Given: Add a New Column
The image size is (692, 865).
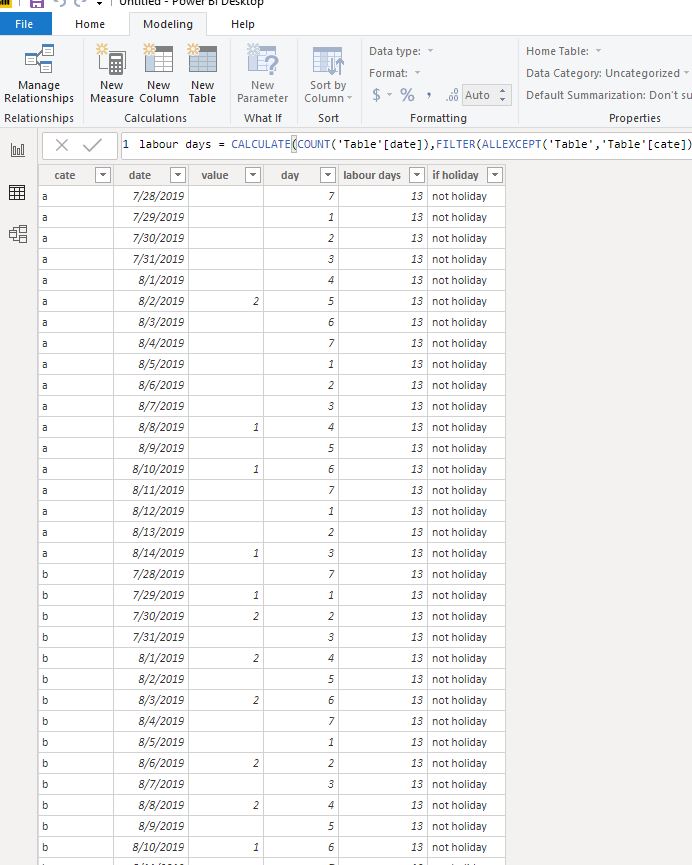Looking at the screenshot, I should [x=159, y=74].
